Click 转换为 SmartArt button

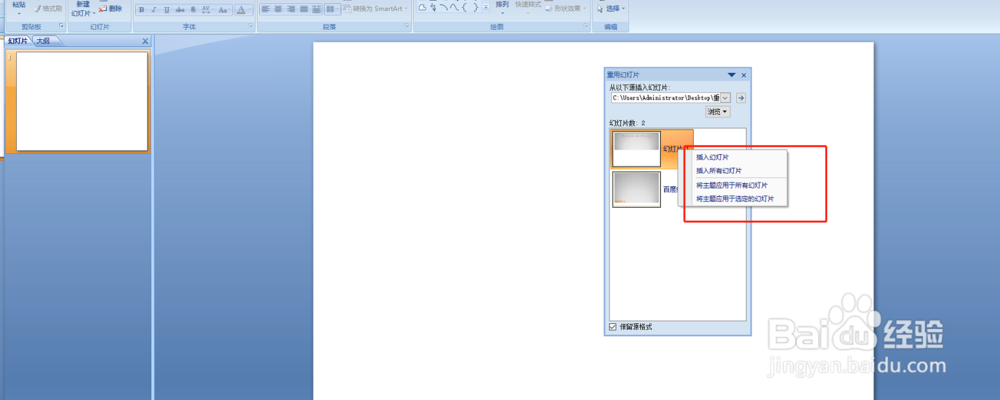tap(376, 8)
